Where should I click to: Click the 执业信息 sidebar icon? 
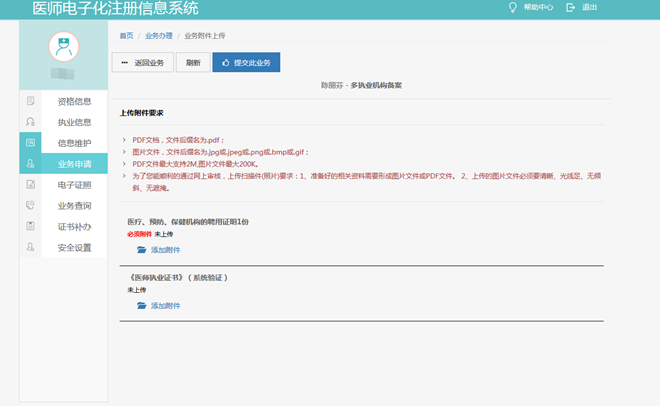(x=31, y=122)
